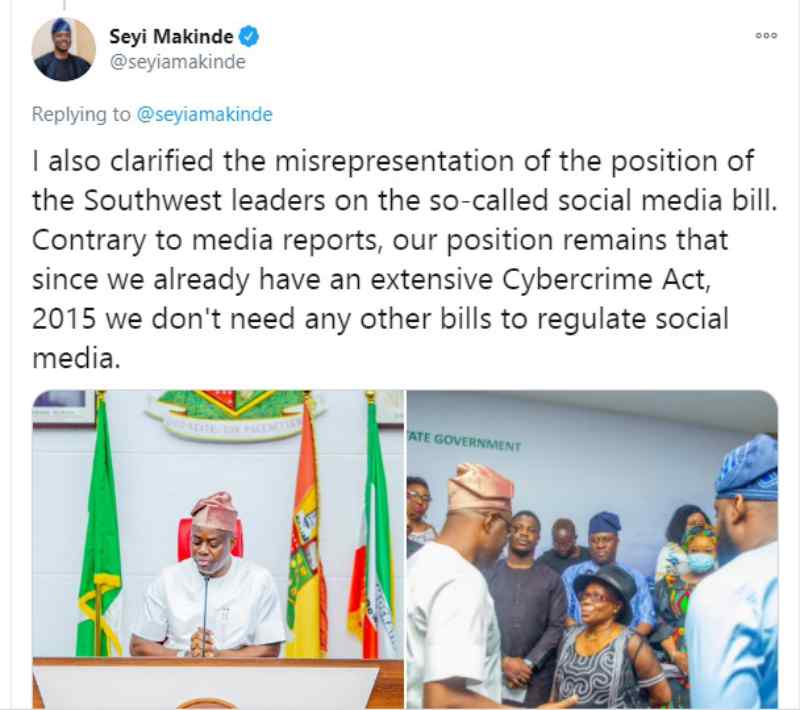
Task: Click the microphone in the left photo
Action: pyautogui.click(x=205, y=615)
